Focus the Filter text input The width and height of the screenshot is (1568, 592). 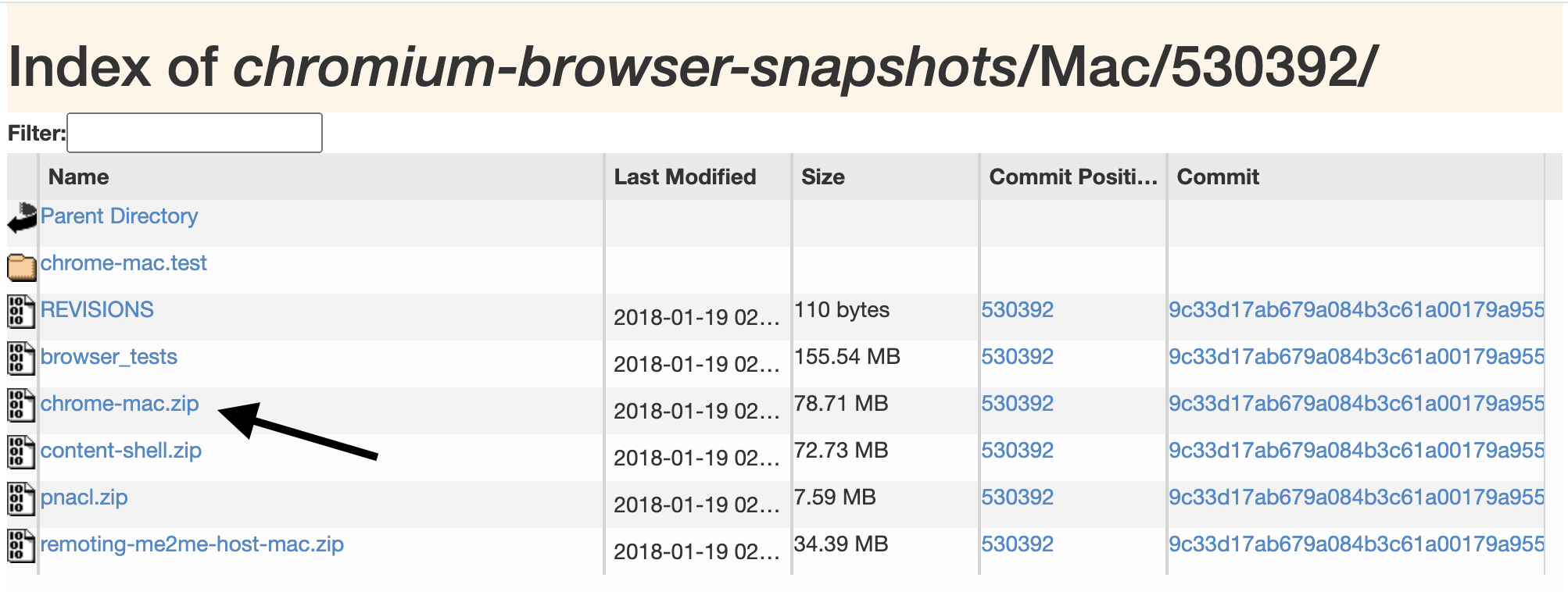[x=195, y=133]
